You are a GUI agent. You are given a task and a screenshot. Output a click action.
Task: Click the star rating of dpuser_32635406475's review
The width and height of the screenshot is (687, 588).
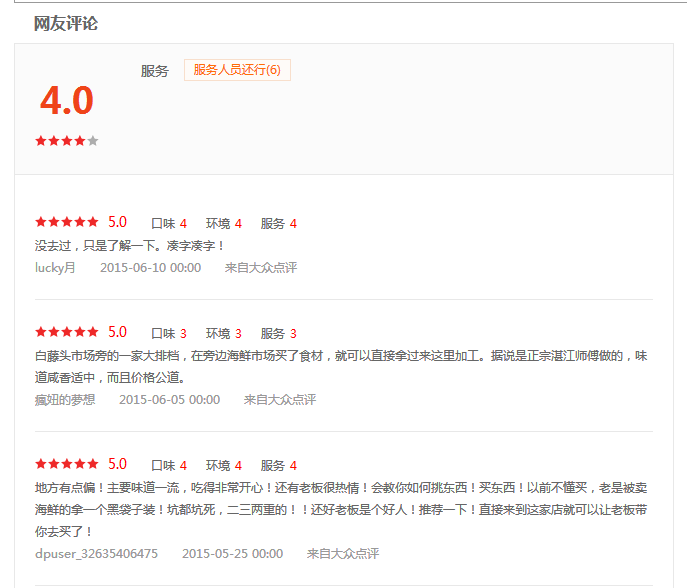[x=67, y=464]
